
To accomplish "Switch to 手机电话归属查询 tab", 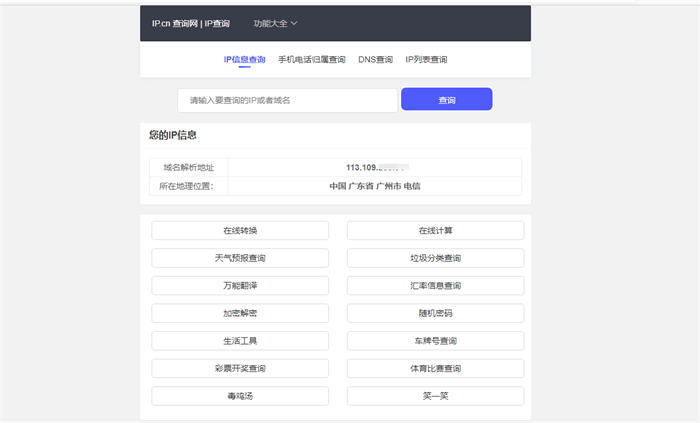I will pos(312,60).
